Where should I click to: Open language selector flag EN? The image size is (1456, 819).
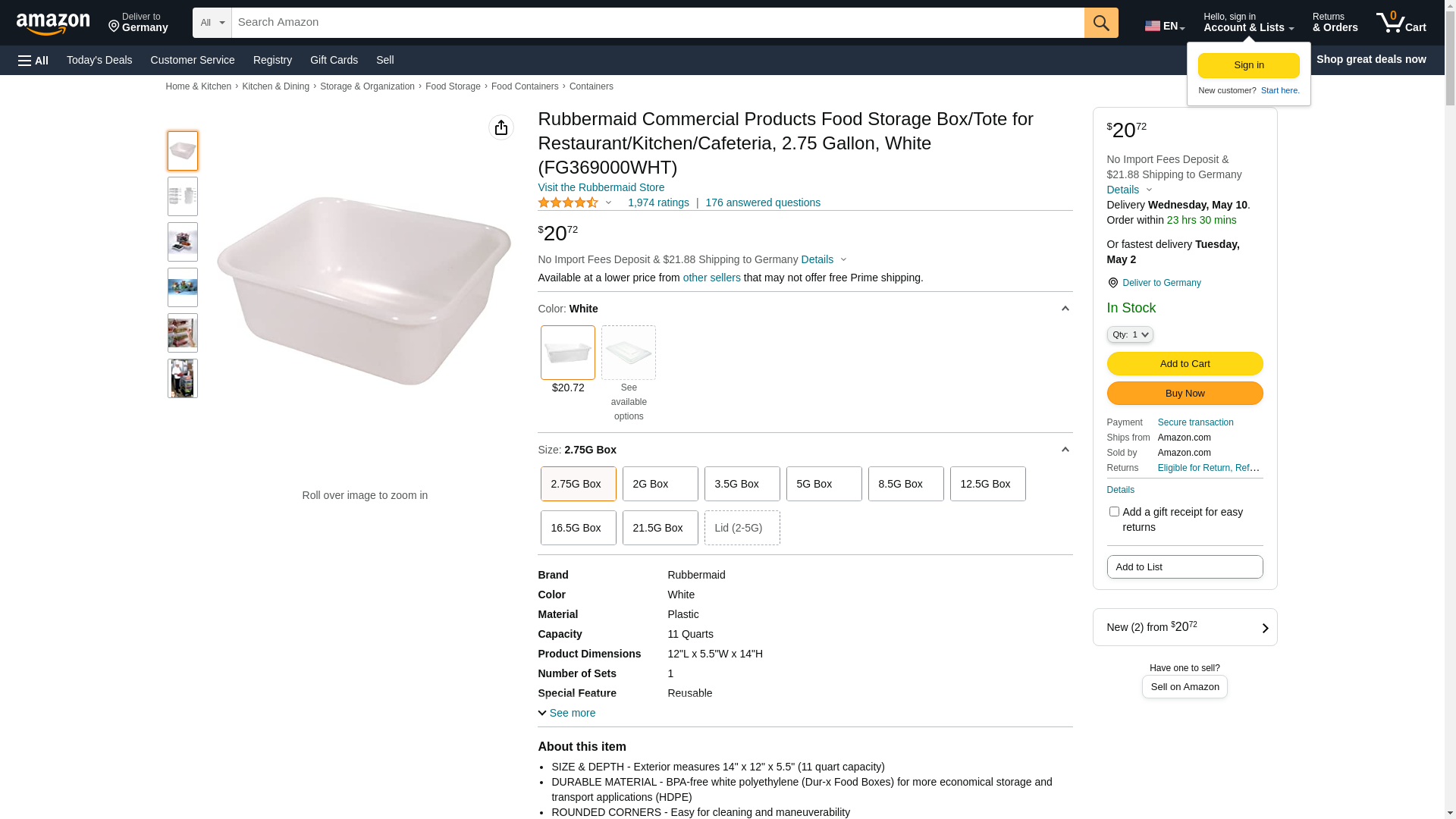(1164, 26)
